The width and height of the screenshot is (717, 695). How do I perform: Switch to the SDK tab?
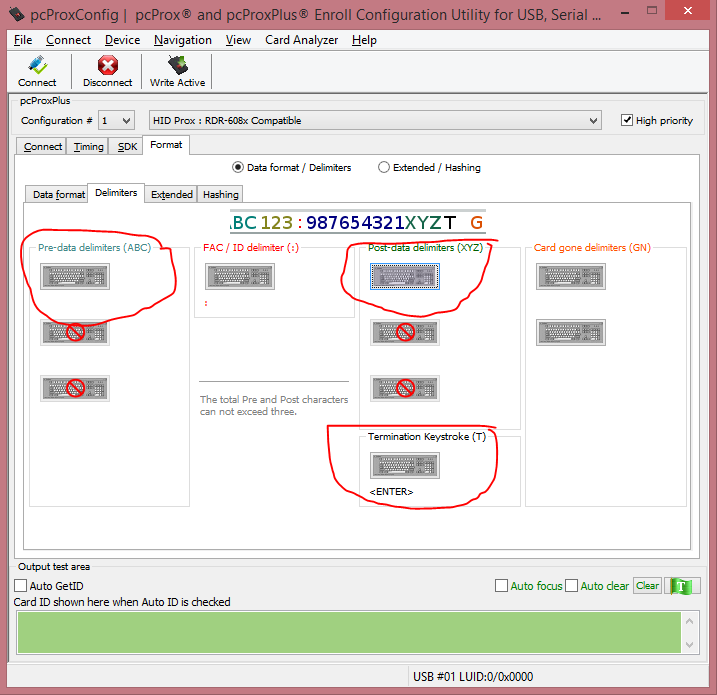127,147
